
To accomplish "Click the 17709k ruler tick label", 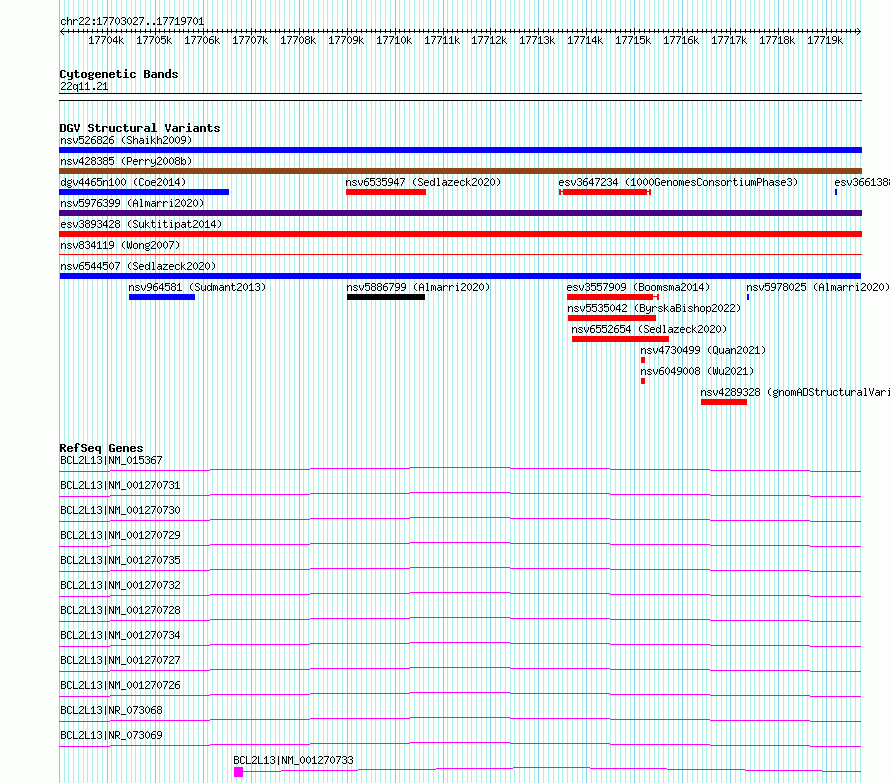I will 346,40.
